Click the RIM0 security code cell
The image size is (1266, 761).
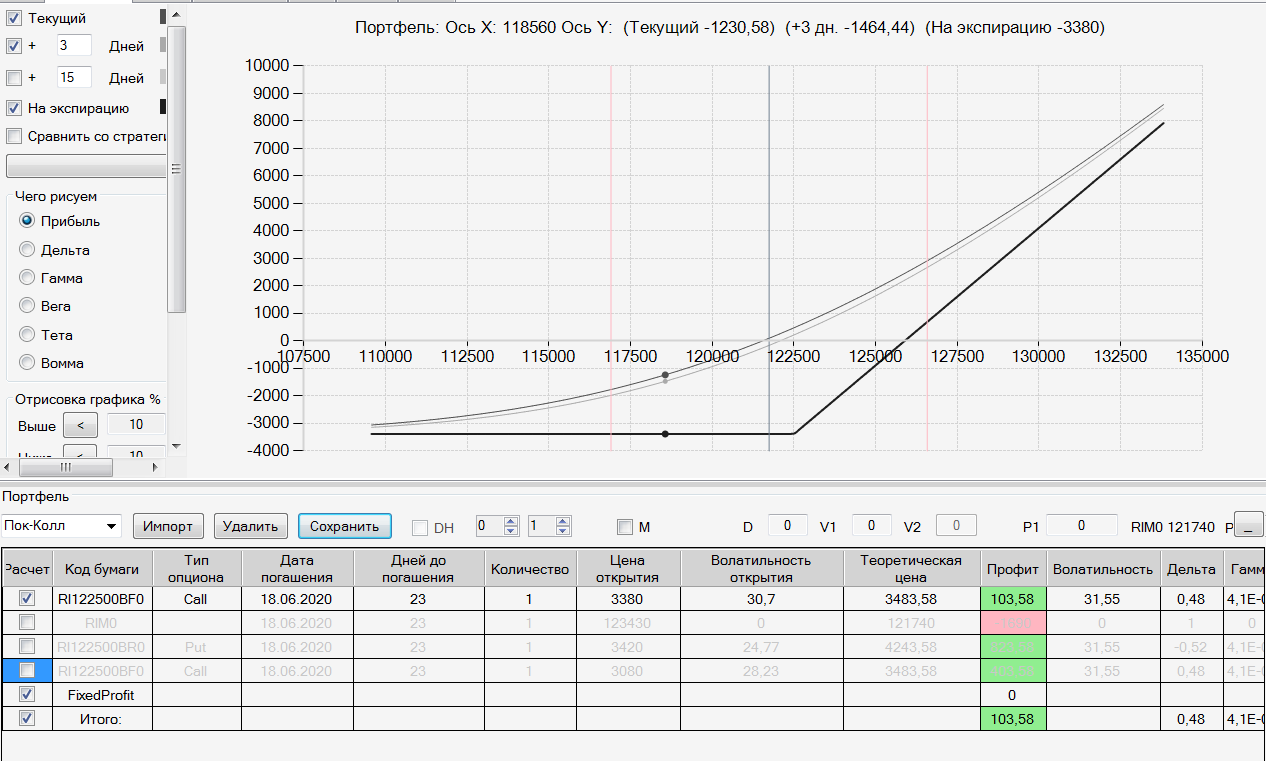click(x=101, y=622)
